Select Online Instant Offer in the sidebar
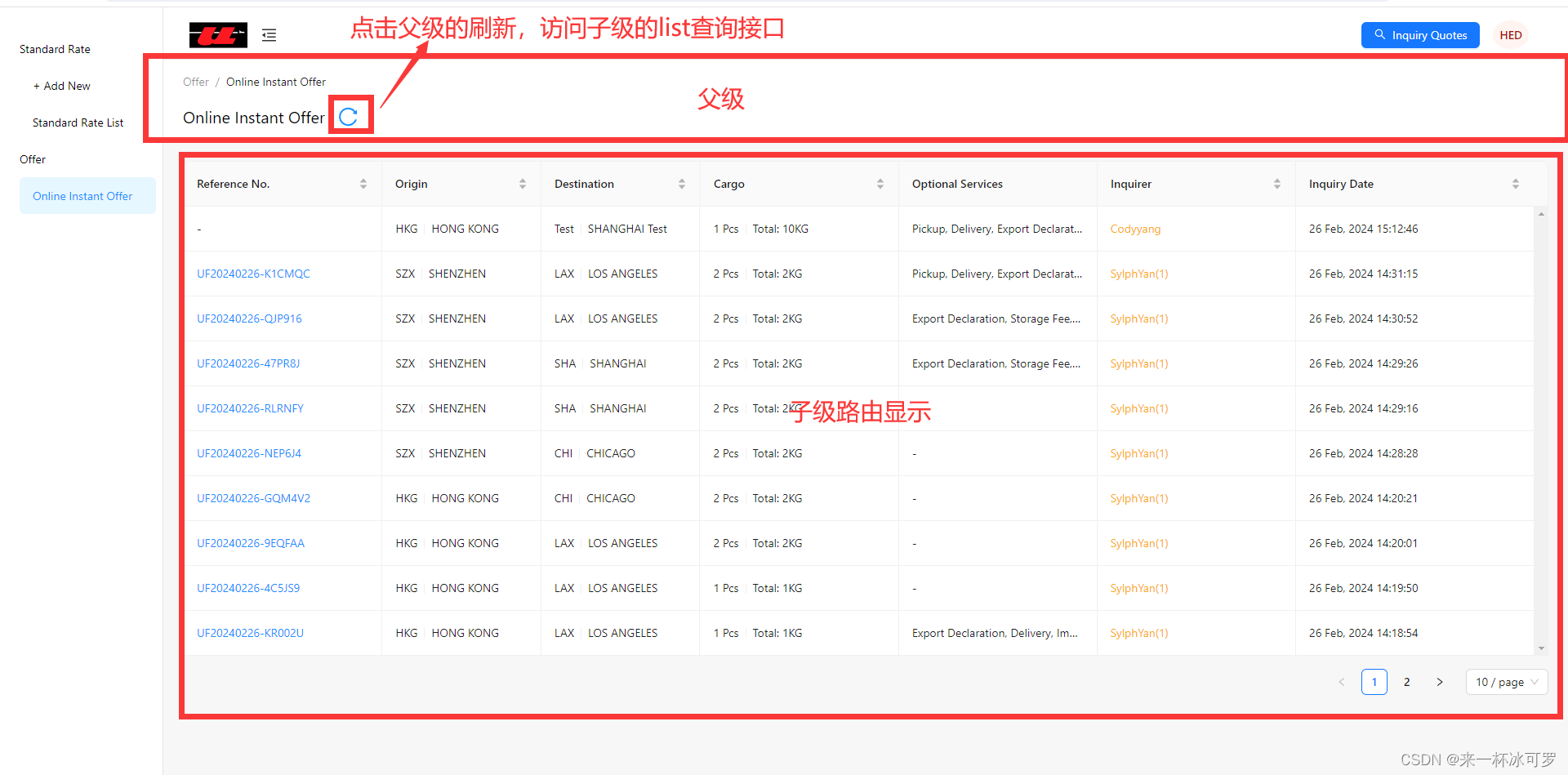 82,196
